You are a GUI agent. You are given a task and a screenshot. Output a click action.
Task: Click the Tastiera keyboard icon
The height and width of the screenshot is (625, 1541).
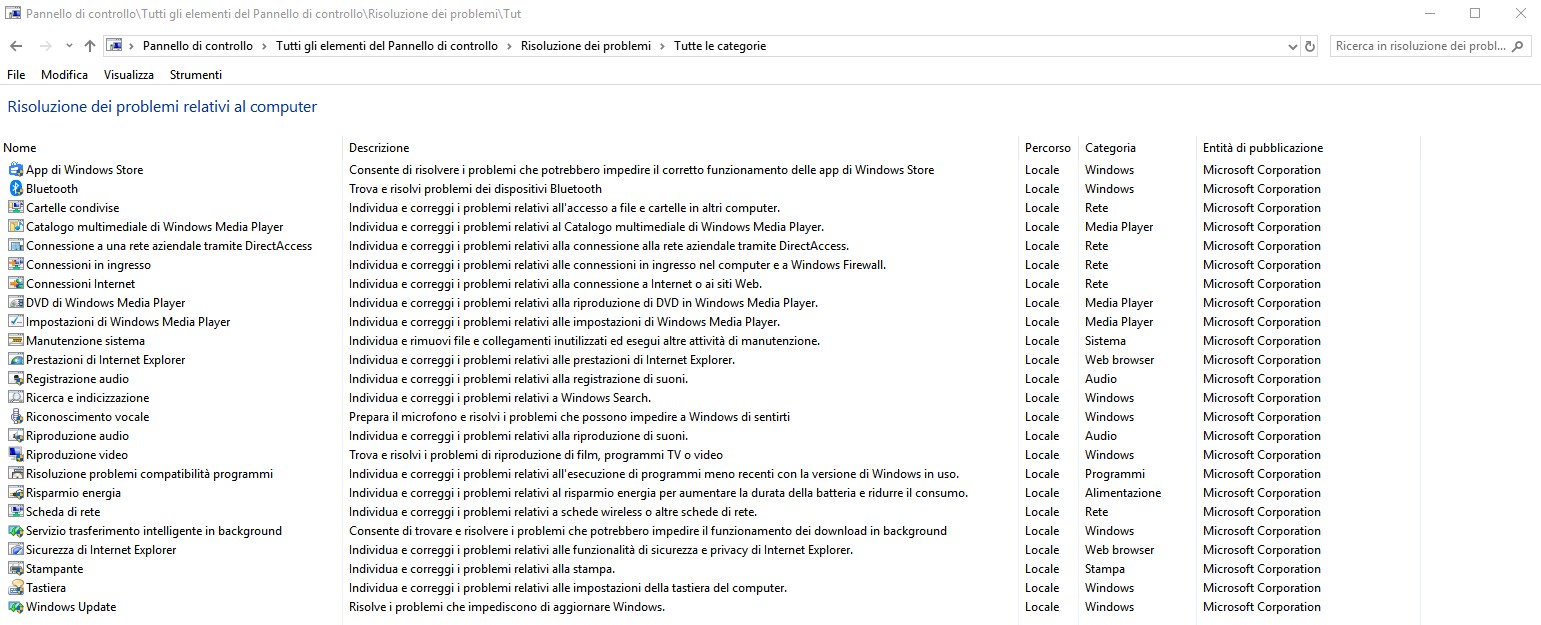(15, 588)
